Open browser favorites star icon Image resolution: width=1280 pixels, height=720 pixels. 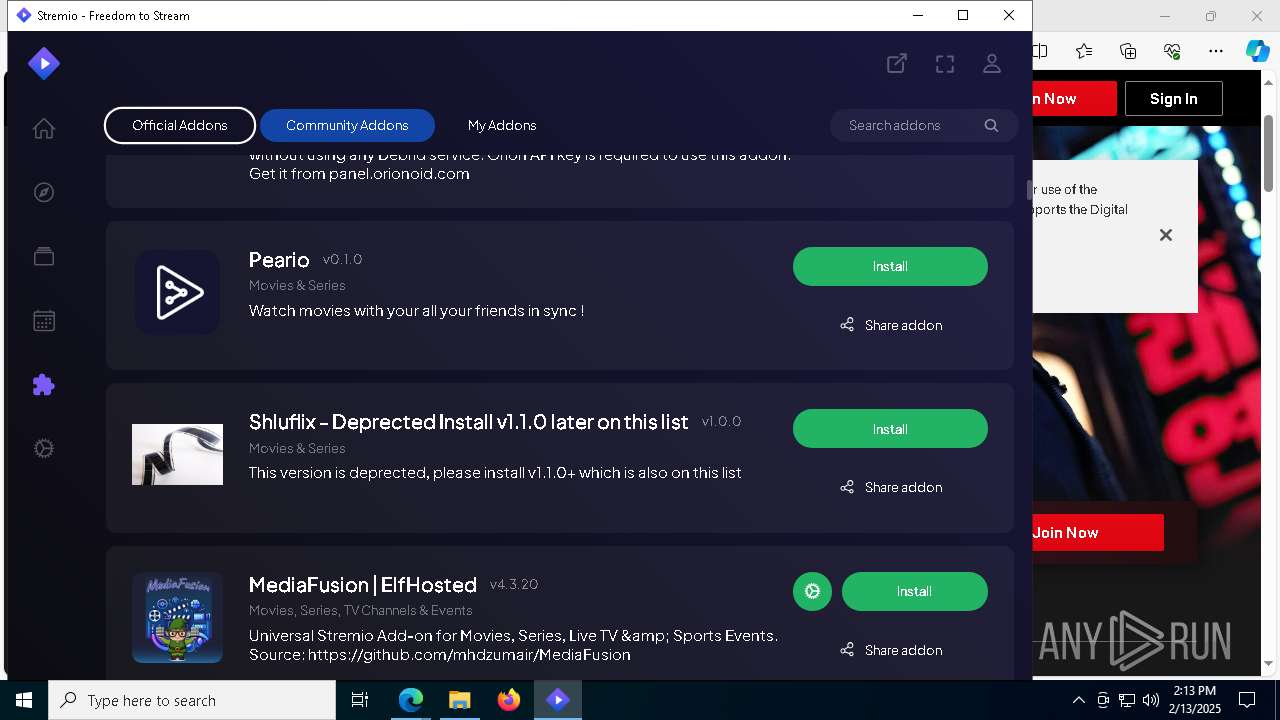(1084, 51)
